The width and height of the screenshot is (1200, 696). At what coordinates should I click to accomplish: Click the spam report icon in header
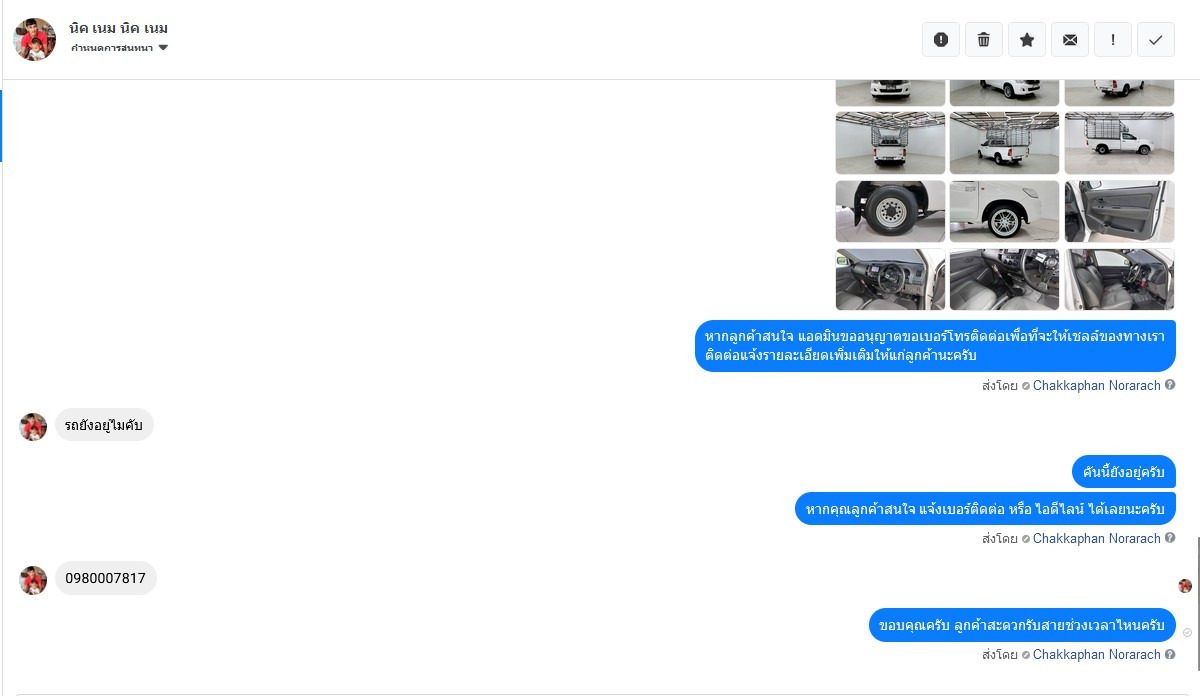coord(940,40)
